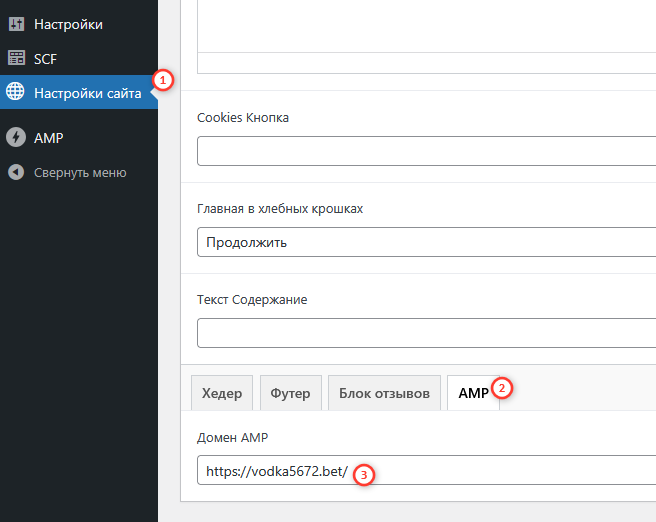Click the Главная в хлебных крошках field
Image resolution: width=656 pixels, height=522 pixels.
425,242
